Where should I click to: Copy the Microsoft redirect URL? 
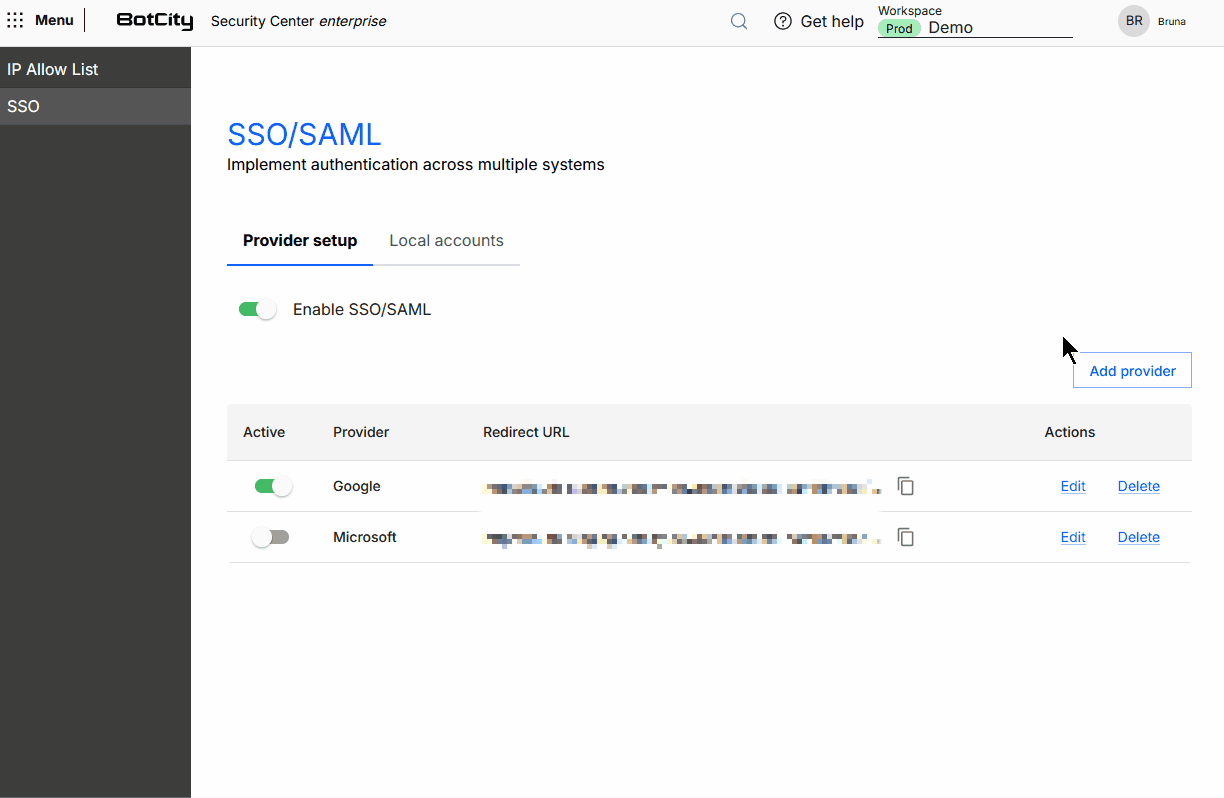click(906, 537)
